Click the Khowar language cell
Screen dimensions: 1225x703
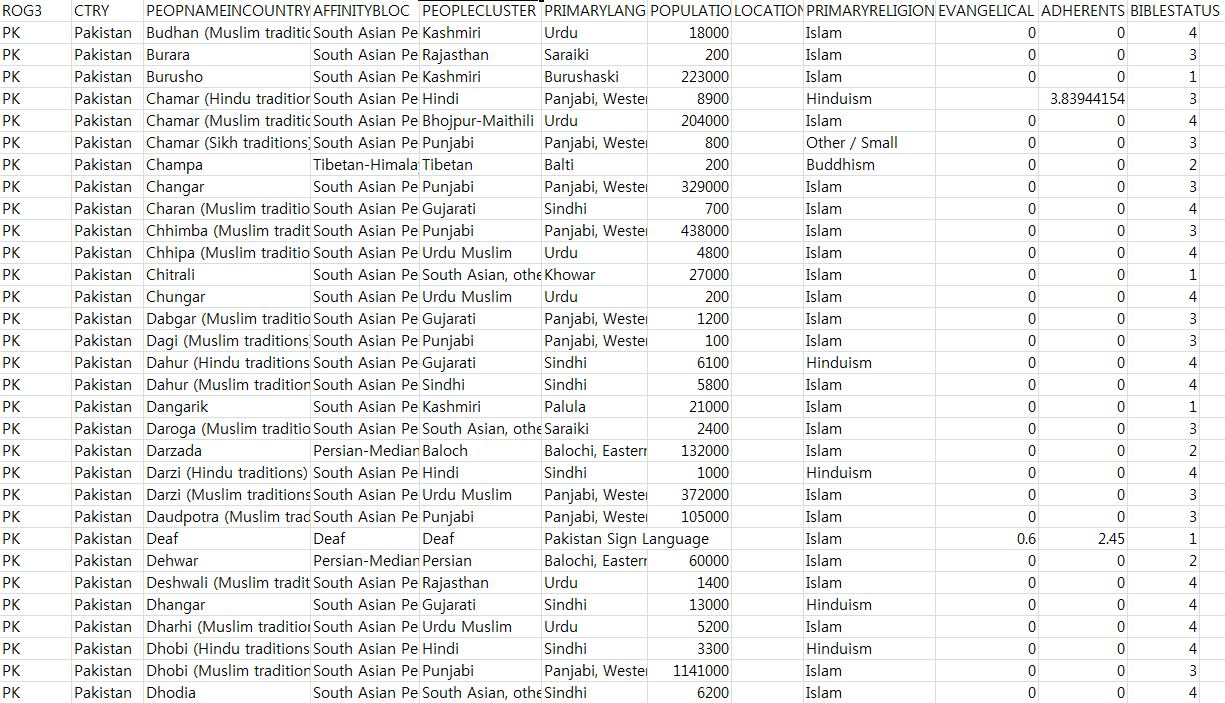(x=594, y=275)
